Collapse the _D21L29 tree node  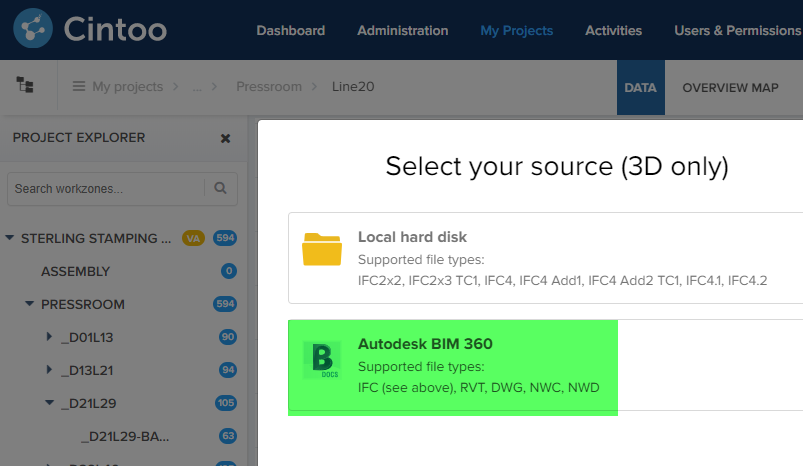point(49,403)
